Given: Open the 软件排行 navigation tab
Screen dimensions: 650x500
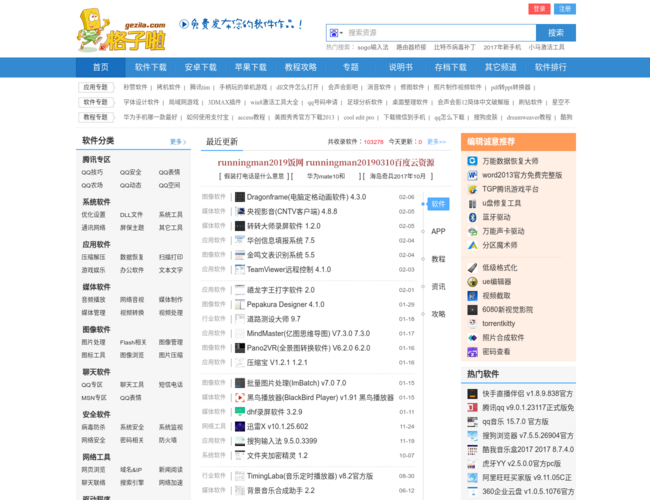Looking at the screenshot, I should click(x=551, y=68).
